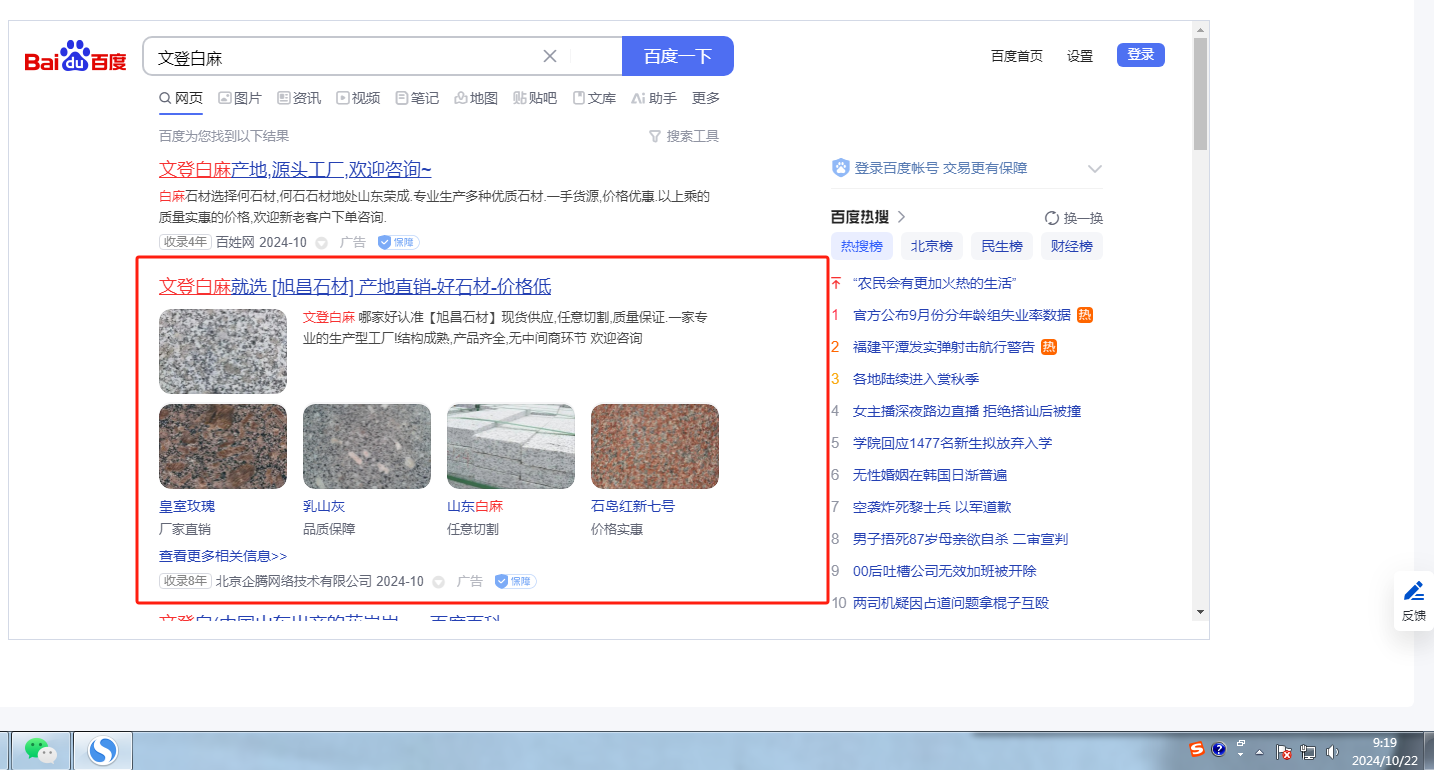Open hot search 各地陆续进入赏秋季
Viewport: 1434px width, 770px height.
(x=916, y=379)
